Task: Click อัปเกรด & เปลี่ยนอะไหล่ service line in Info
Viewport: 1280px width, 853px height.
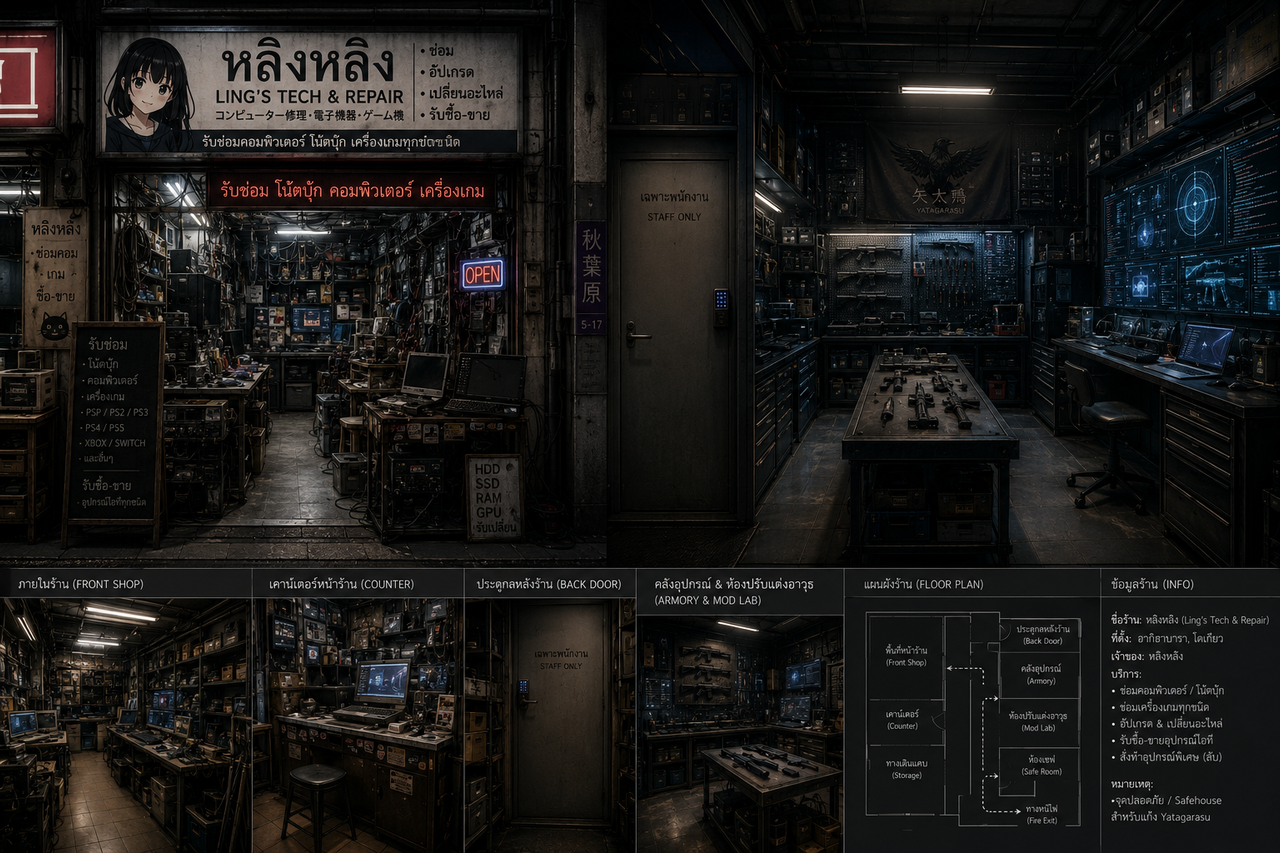Action: 1166,723
